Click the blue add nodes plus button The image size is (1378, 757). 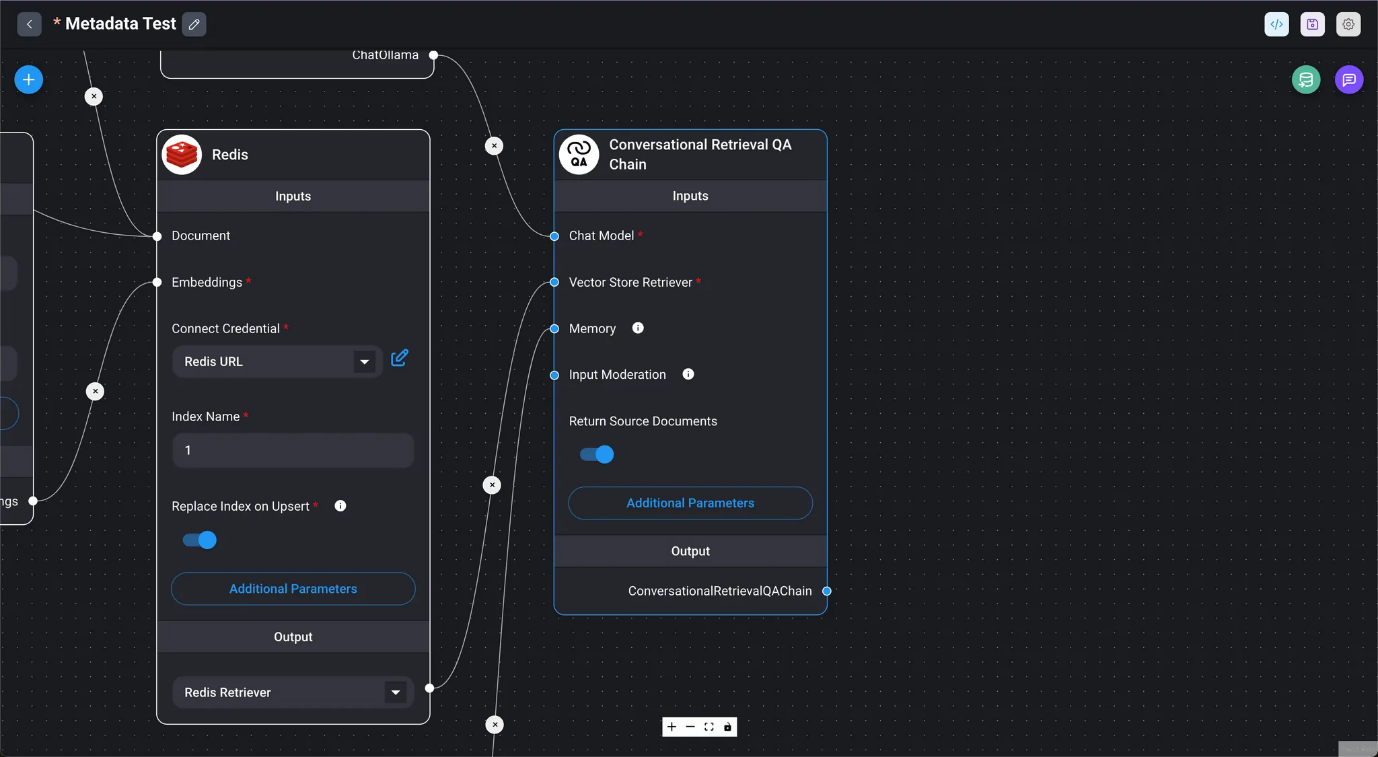(29, 80)
